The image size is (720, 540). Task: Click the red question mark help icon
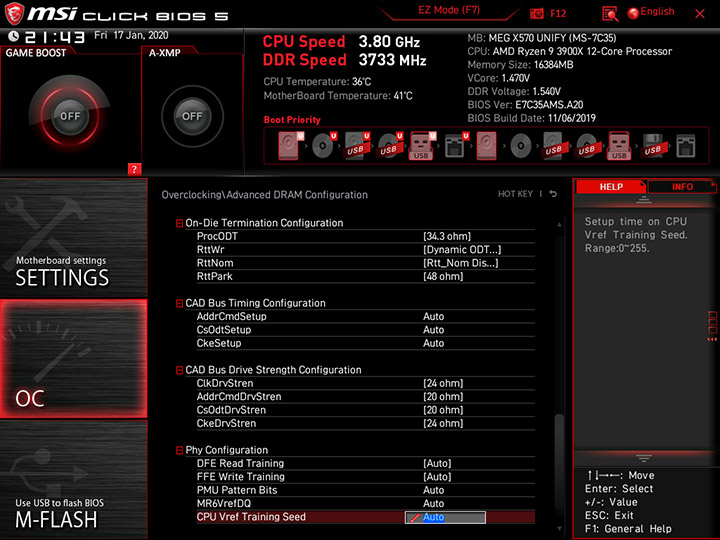coord(134,169)
